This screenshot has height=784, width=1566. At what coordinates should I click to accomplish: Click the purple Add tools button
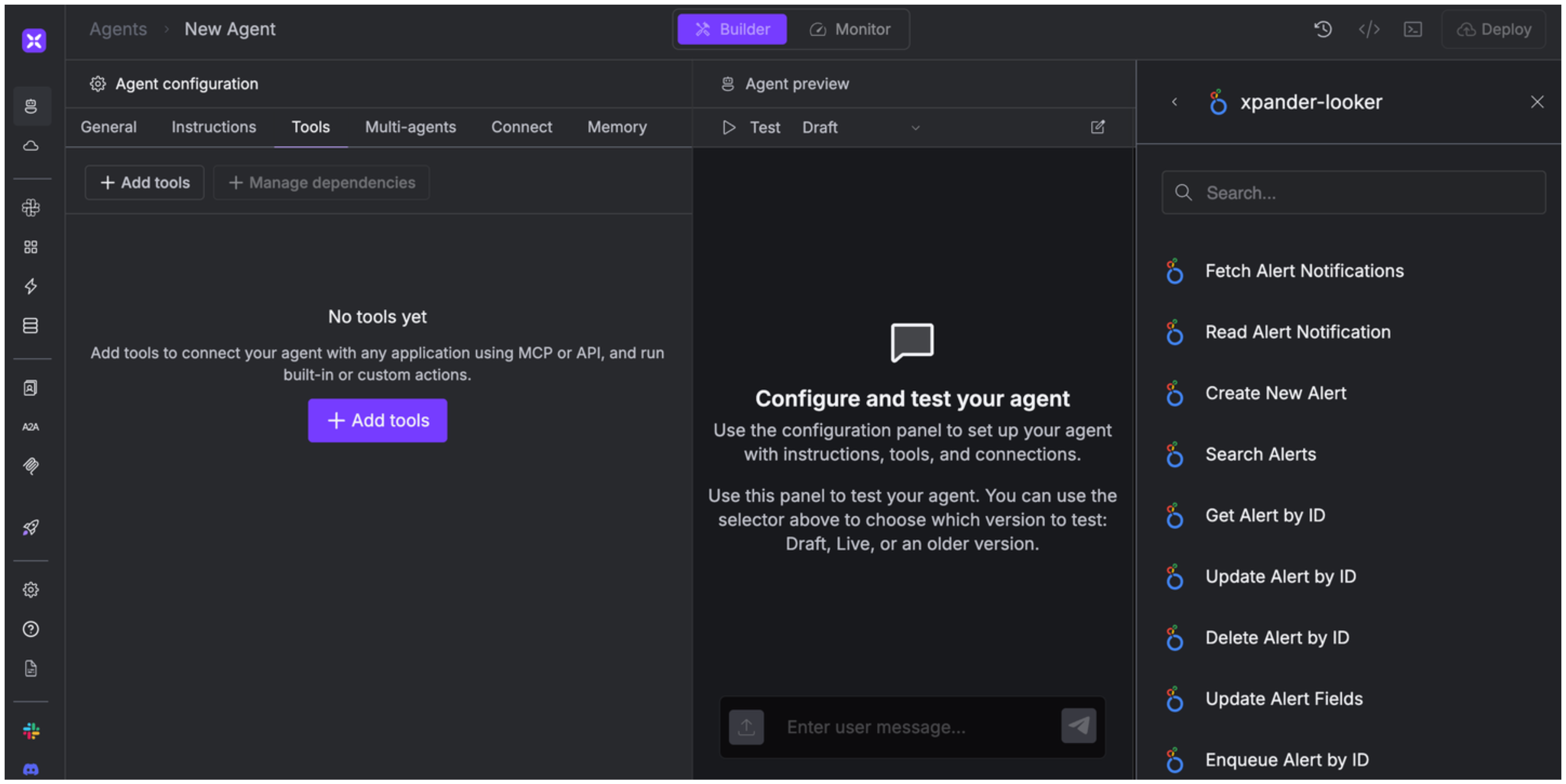(x=377, y=421)
